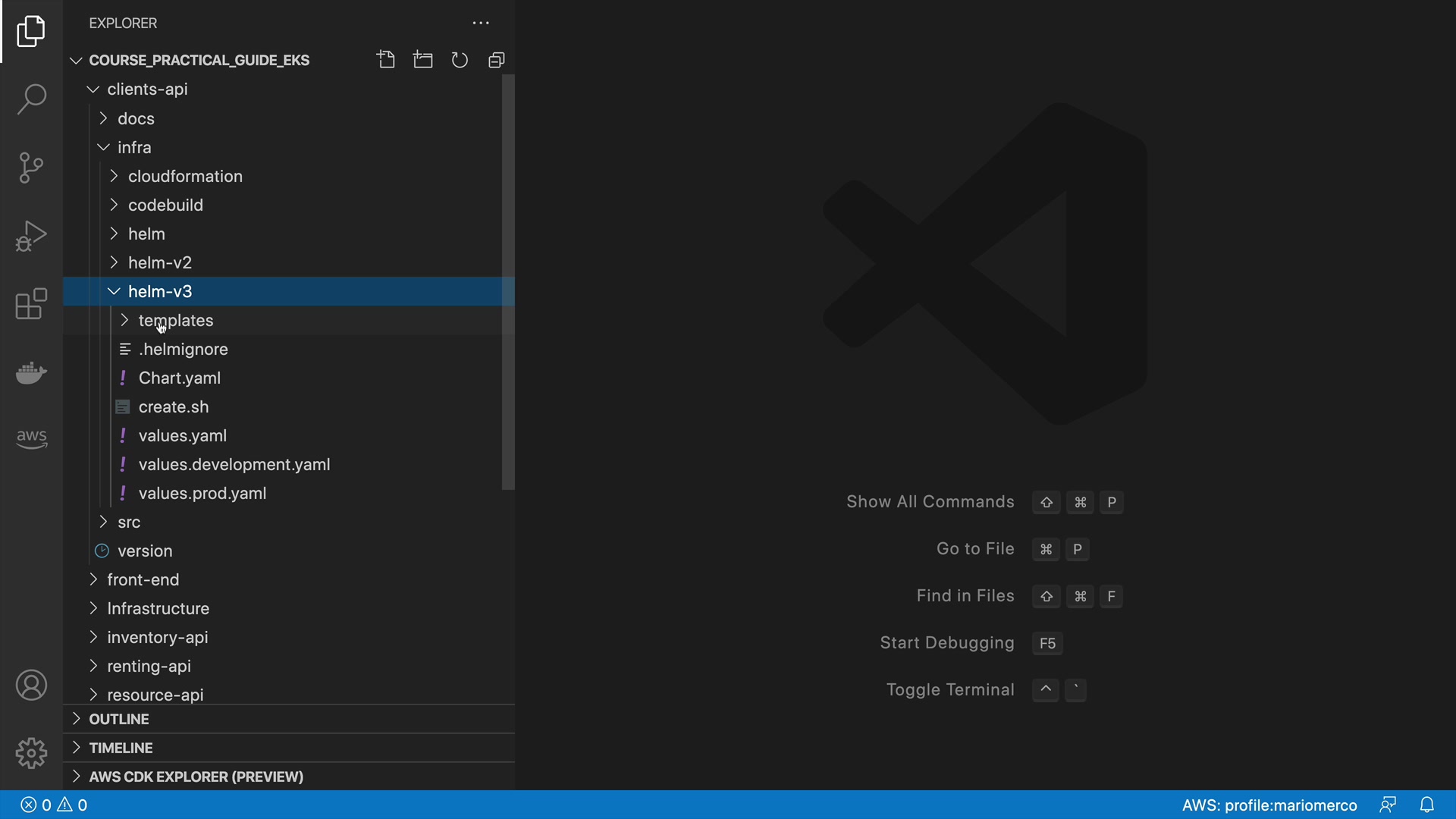1456x819 pixels.
Task: Open the values.prod.yaml file
Action: pos(202,494)
